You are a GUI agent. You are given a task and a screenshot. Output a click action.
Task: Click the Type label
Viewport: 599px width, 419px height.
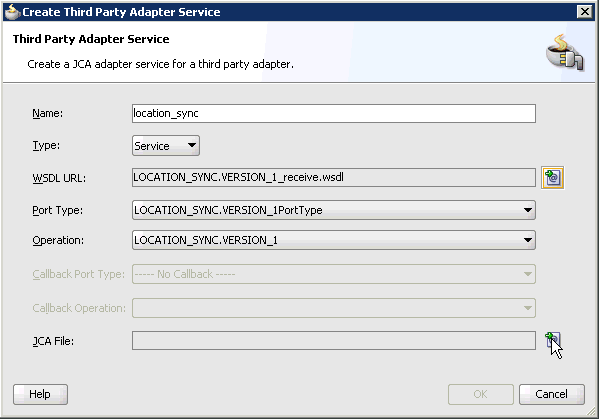46,146
